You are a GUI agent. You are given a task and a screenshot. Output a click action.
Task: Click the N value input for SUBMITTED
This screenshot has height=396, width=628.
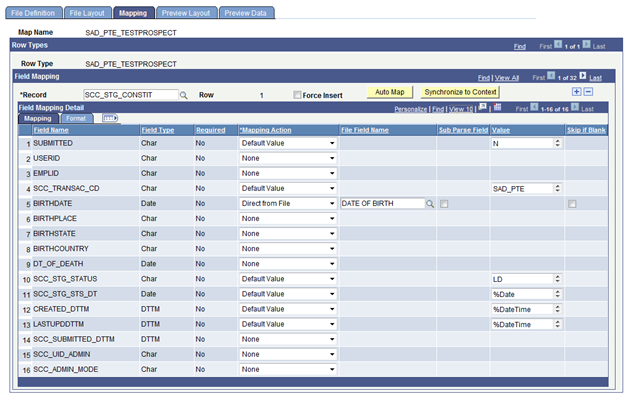(x=523, y=143)
